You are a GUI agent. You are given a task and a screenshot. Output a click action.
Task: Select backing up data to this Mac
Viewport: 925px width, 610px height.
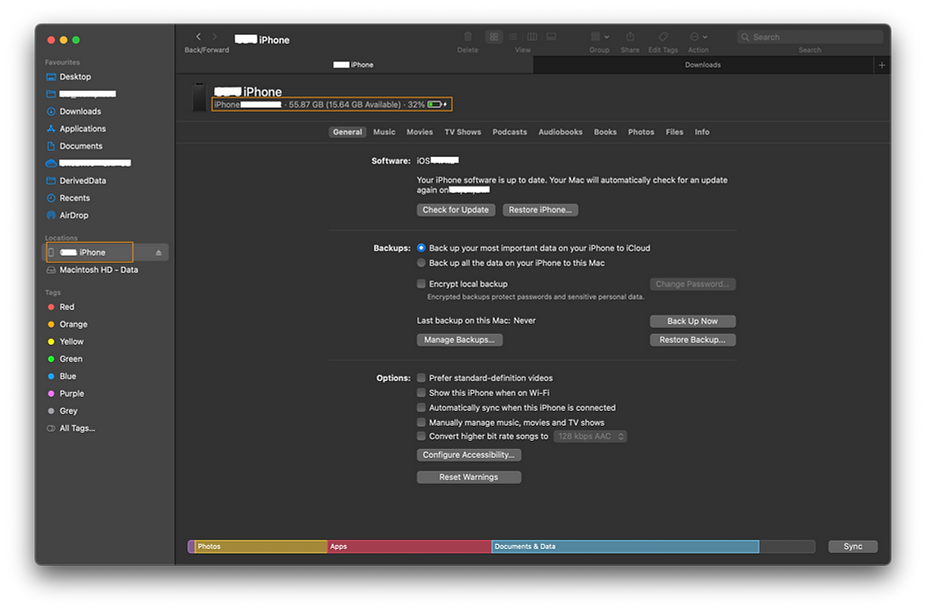click(421, 262)
